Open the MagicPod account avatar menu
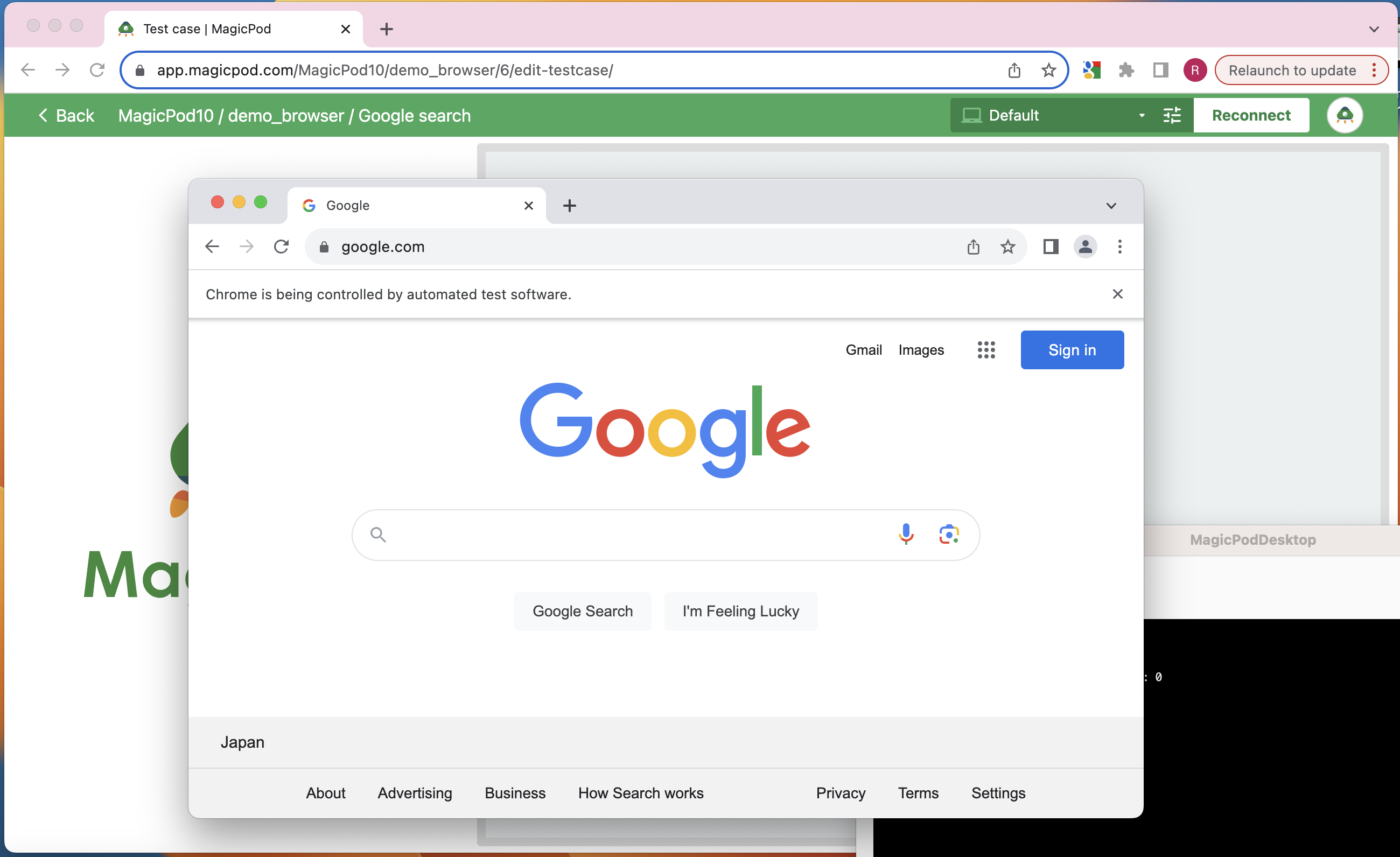The image size is (1400, 857). coord(1345,115)
